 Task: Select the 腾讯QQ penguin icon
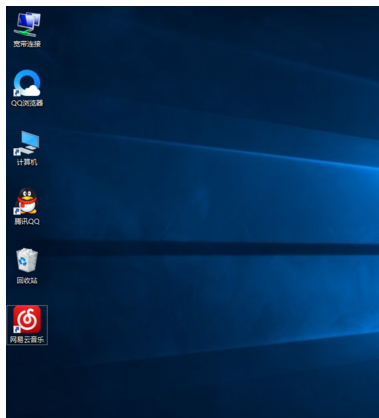point(27,201)
